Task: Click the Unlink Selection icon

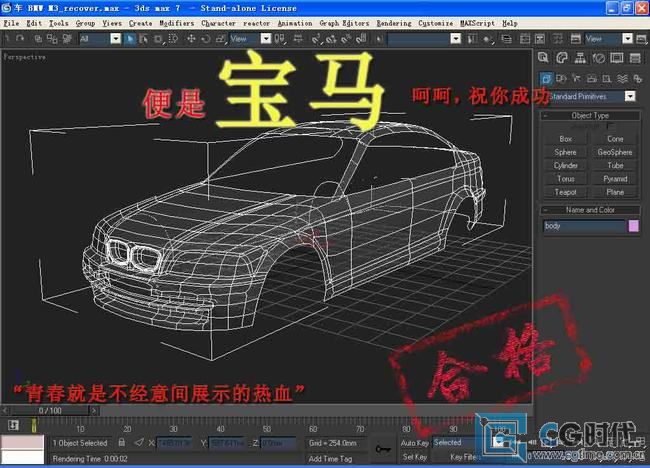Action: [52, 39]
